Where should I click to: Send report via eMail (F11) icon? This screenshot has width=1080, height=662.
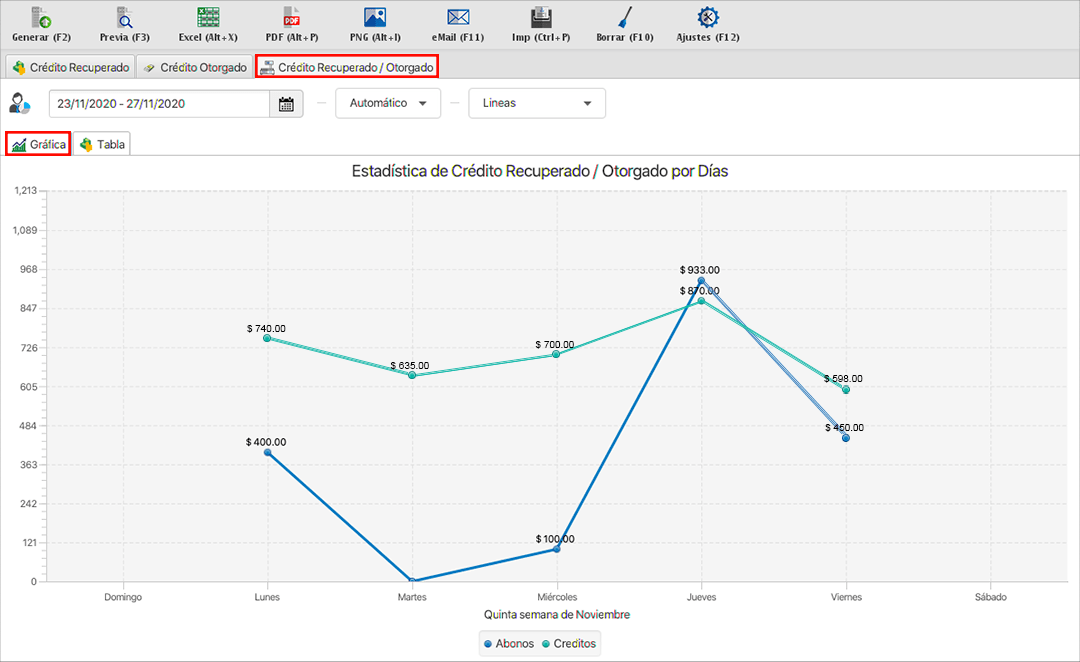coord(458,17)
